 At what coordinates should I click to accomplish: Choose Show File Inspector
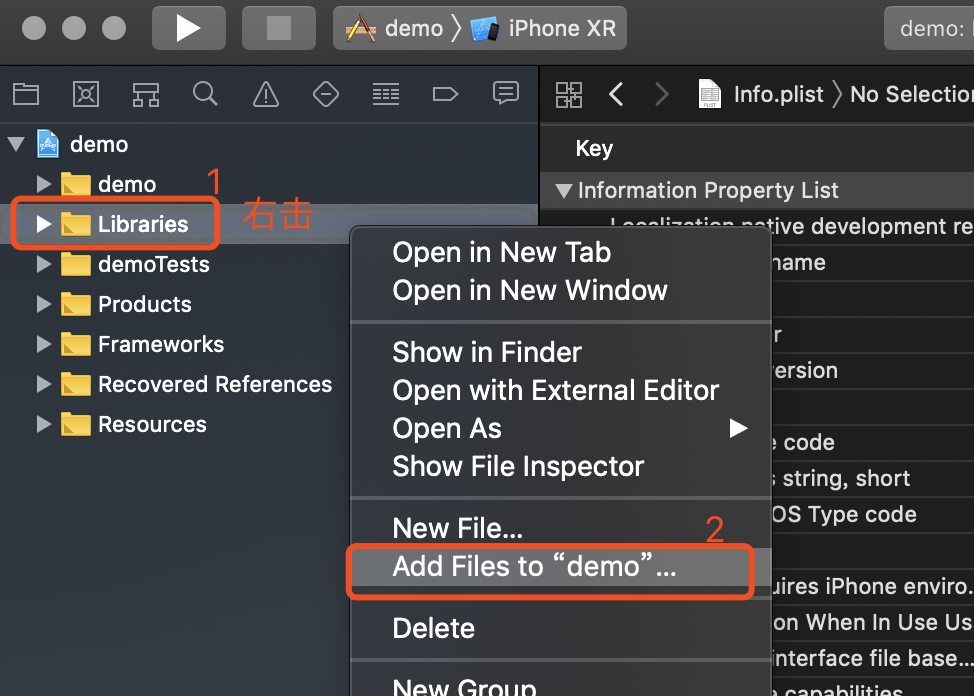click(561, 466)
